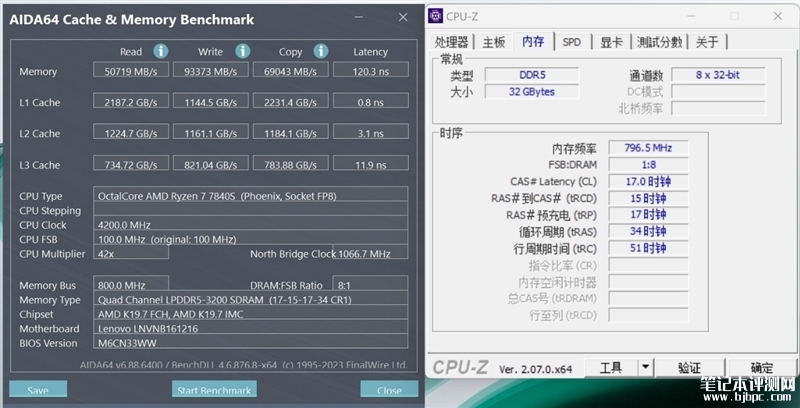Click tRC value 51 时钟
800x408 pixels.
(x=648, y=248)
